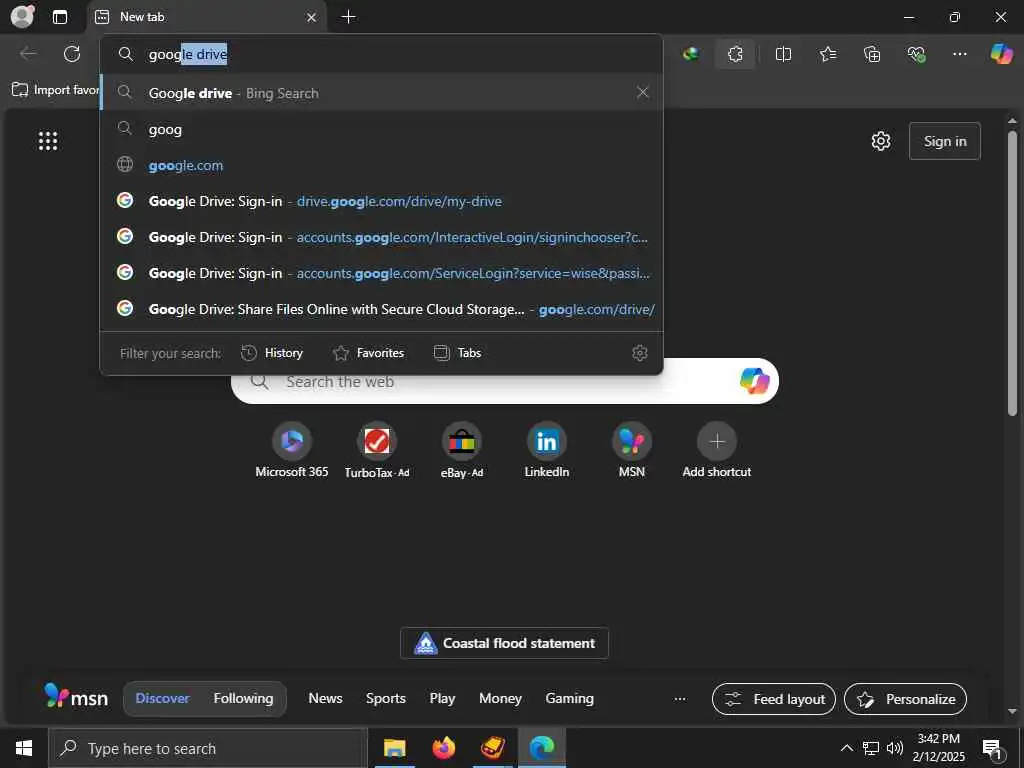Open Browser essentials heart icon
The width and height of the screenshot is (1024, 768).
tap(916, 54)
